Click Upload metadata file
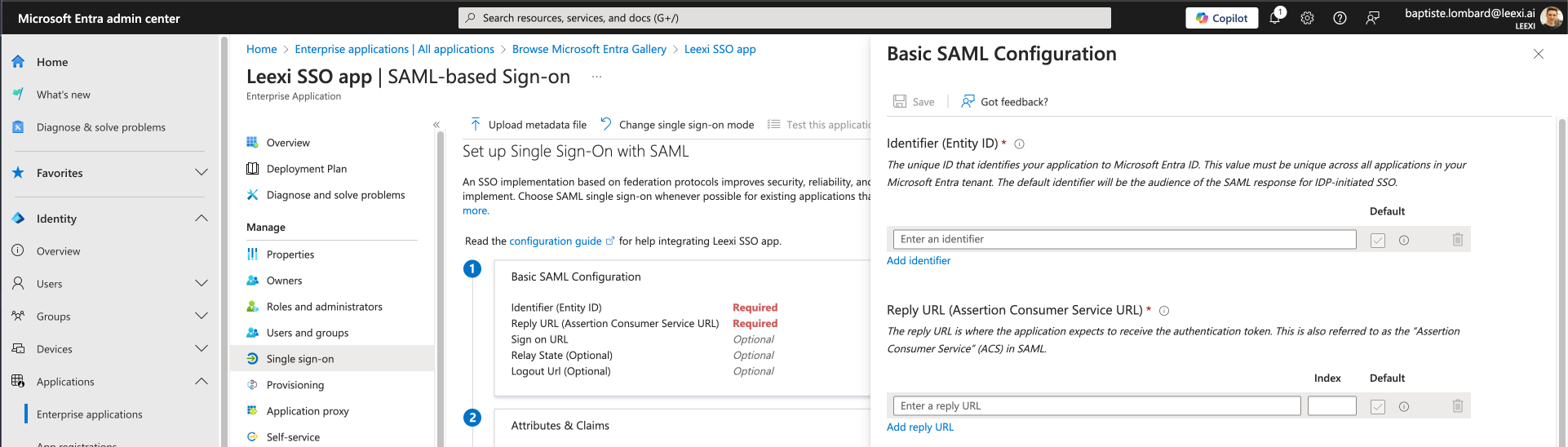The width and height of the screenshot is (1568, 447). pos(529,125)
